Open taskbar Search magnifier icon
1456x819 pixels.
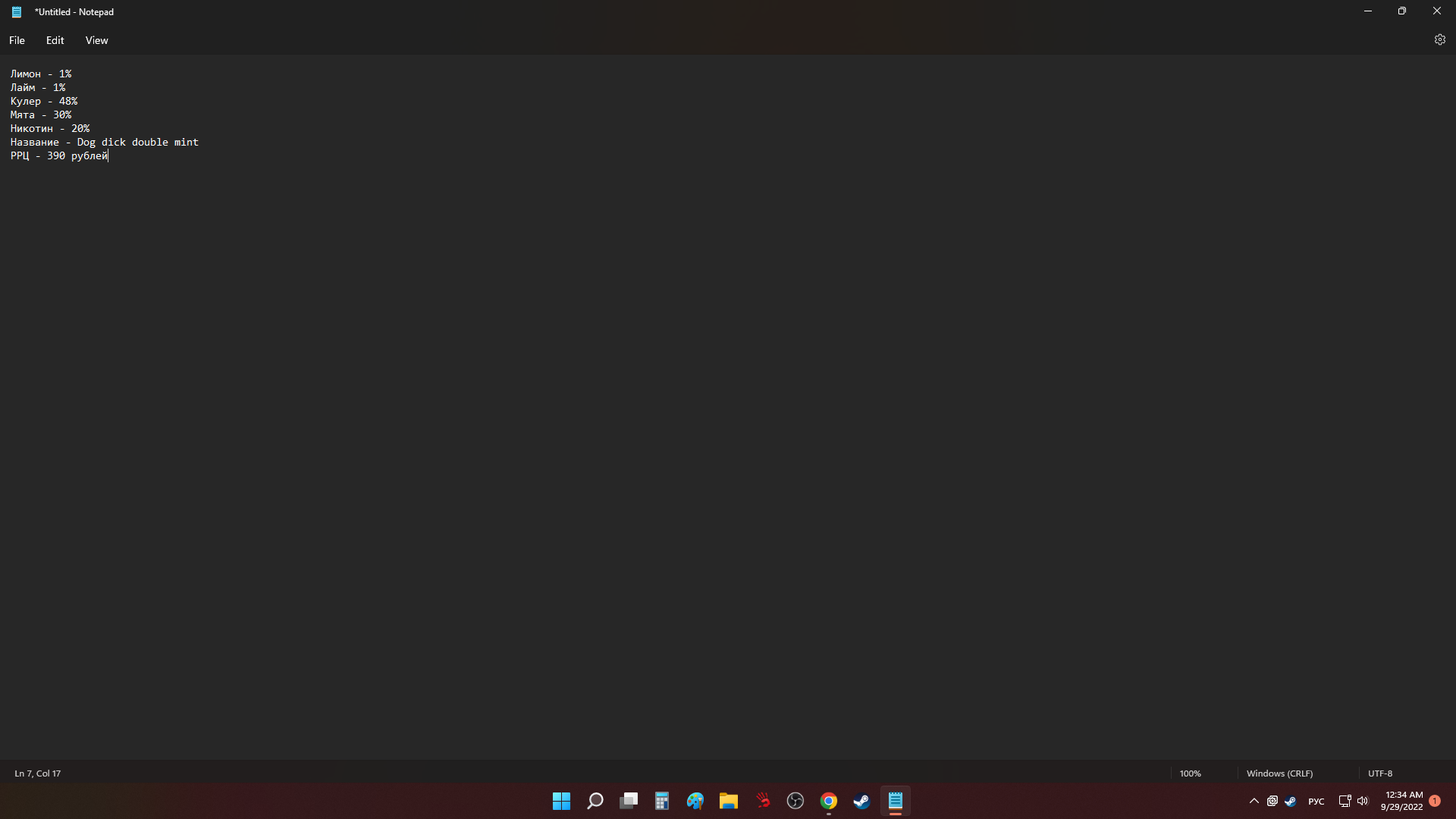point(595,801)
